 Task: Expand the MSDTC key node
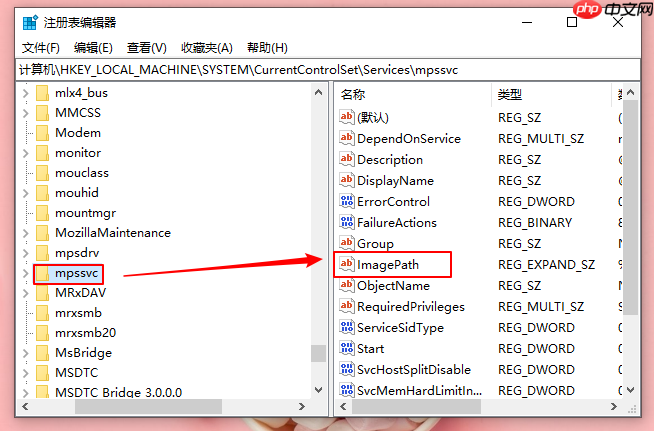(x=25, y=373)
